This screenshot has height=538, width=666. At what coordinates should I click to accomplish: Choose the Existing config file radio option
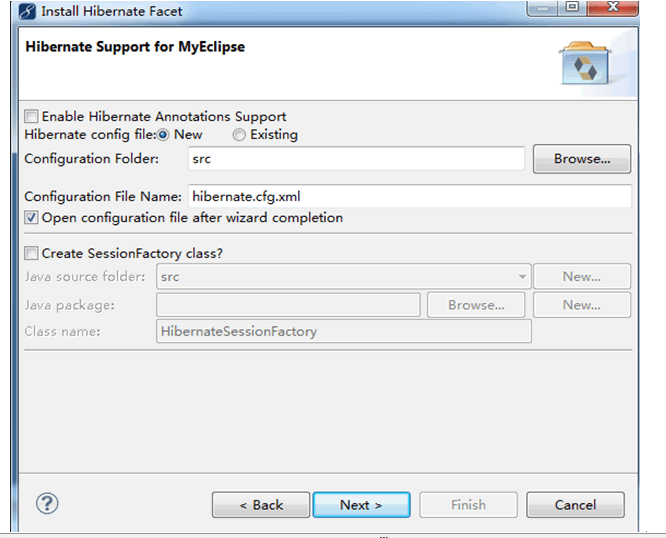coord(239,135)
